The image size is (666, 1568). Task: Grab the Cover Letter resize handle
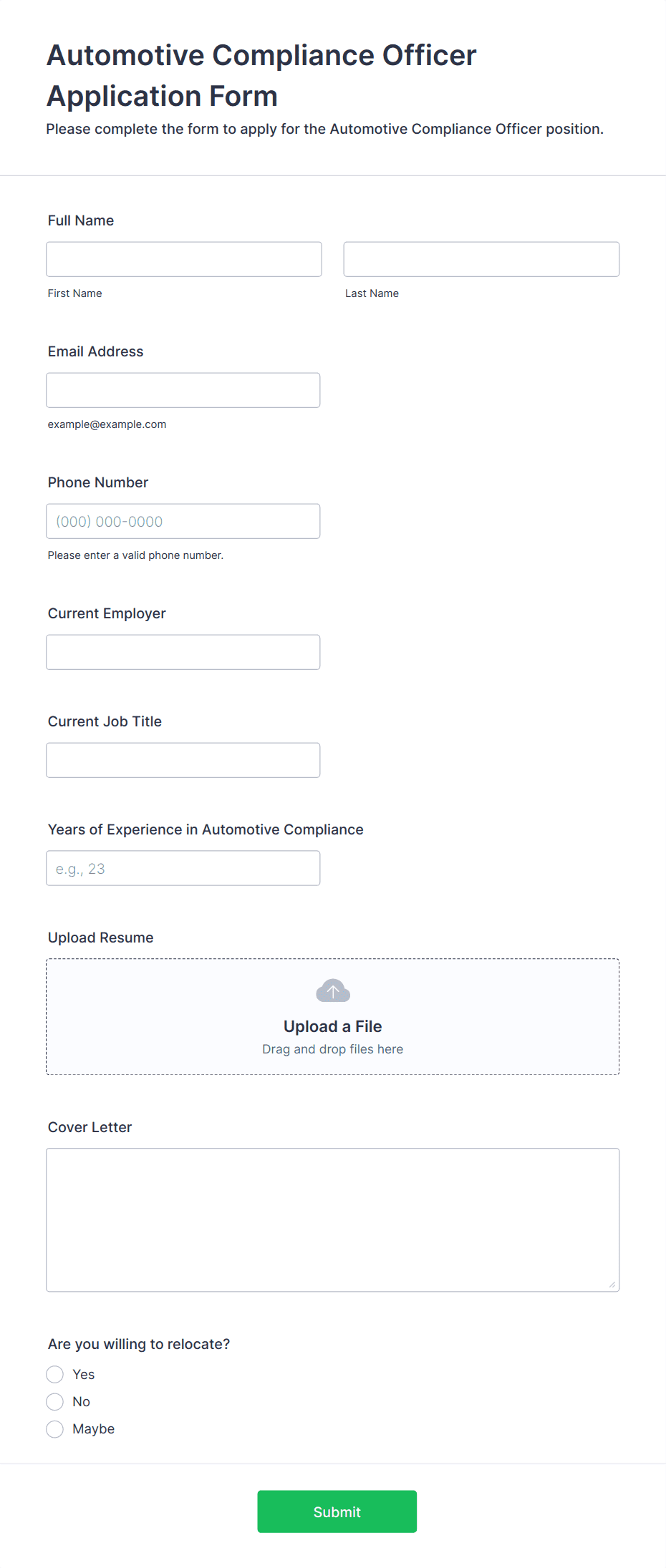612,1285
